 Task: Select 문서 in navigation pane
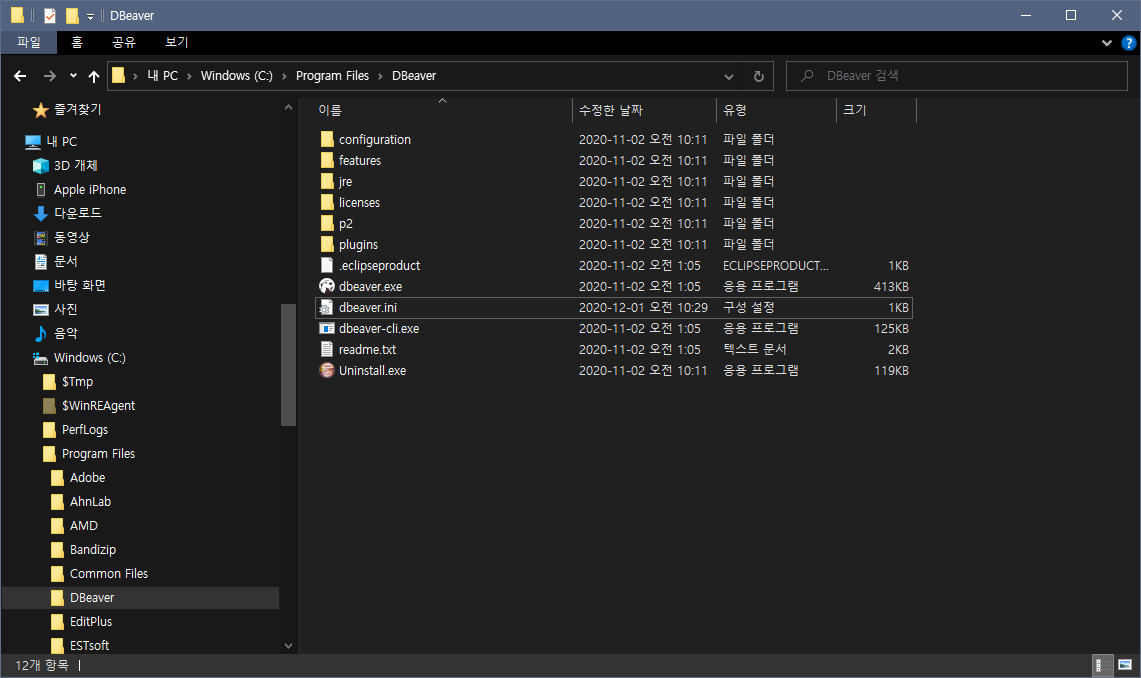click(65, 262)
